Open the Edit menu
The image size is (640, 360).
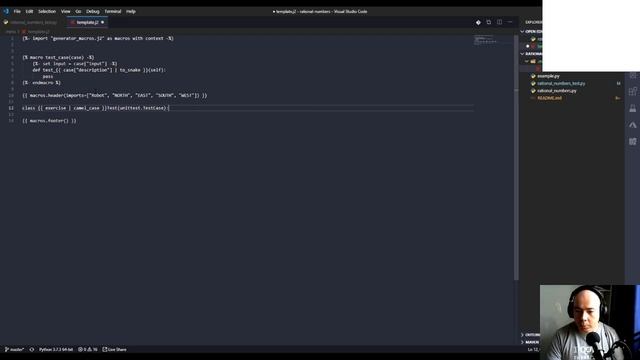[x=29, y=11]
